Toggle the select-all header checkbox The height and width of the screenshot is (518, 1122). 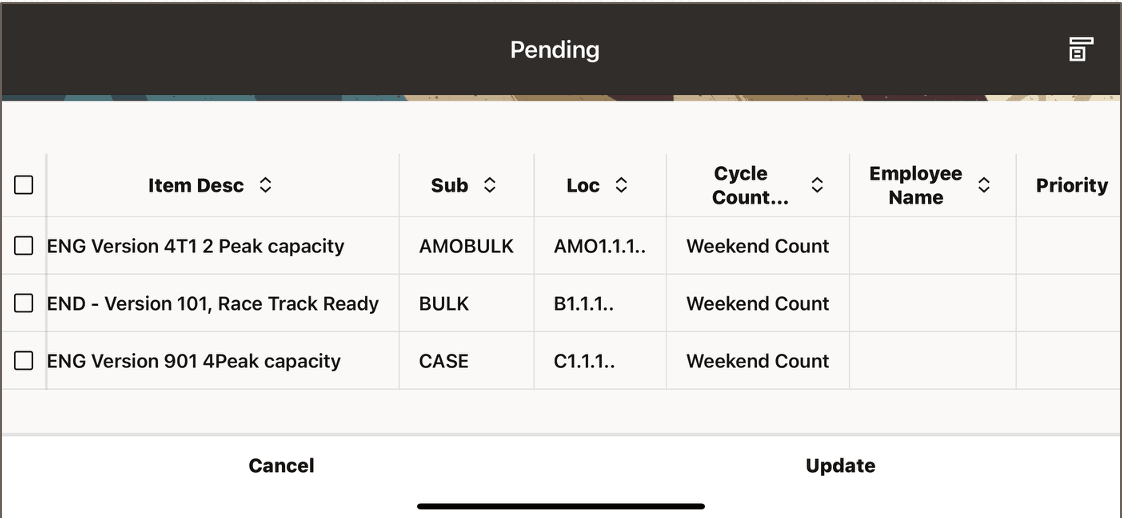coord(24,185)
